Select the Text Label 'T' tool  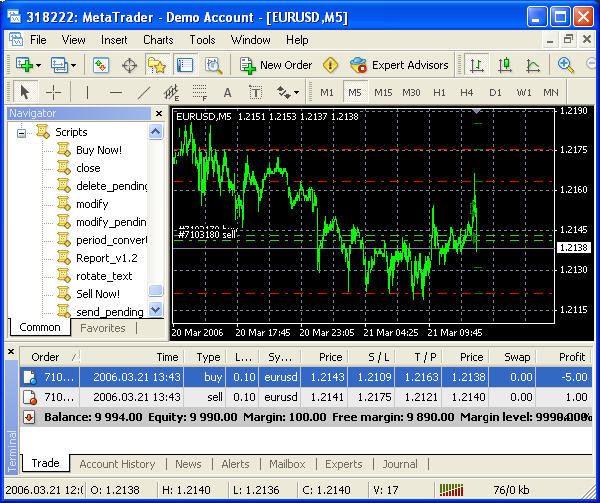(255, 92)
